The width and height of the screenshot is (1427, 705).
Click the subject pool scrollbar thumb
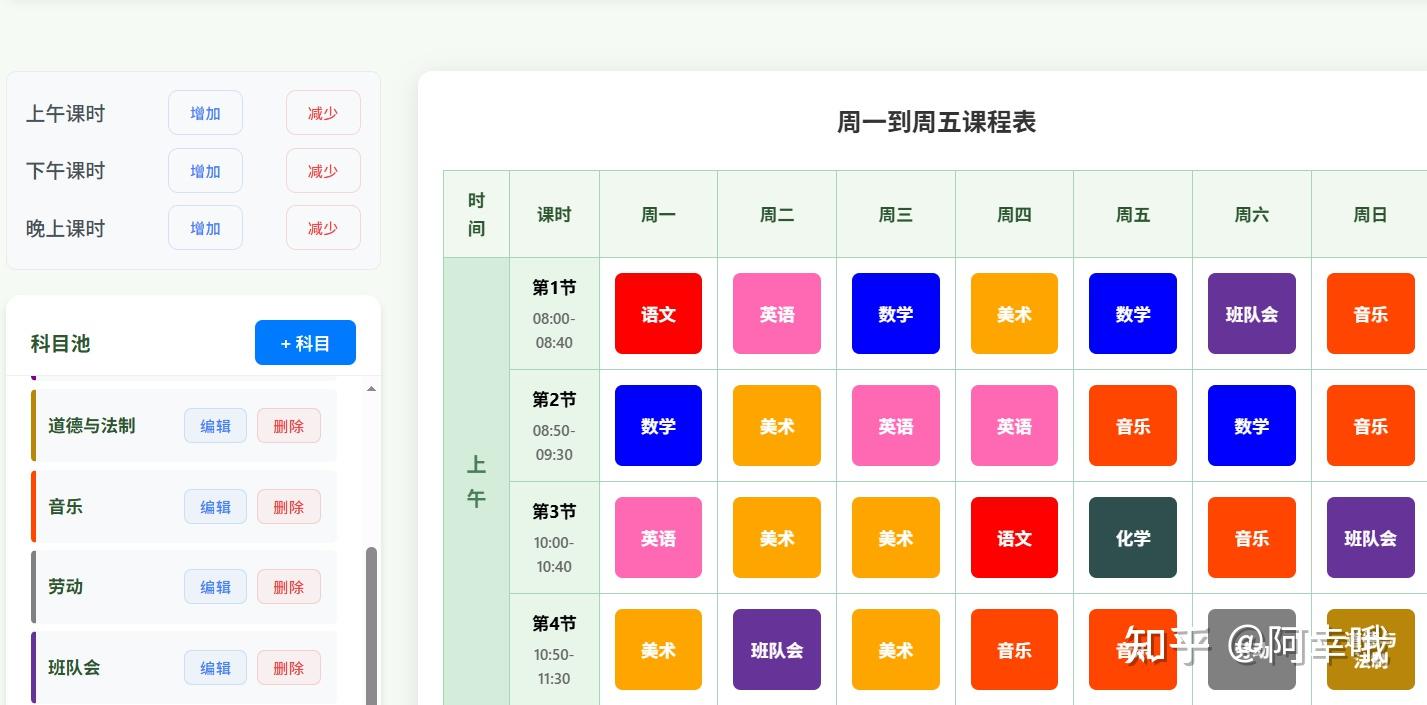pos(372,625)
